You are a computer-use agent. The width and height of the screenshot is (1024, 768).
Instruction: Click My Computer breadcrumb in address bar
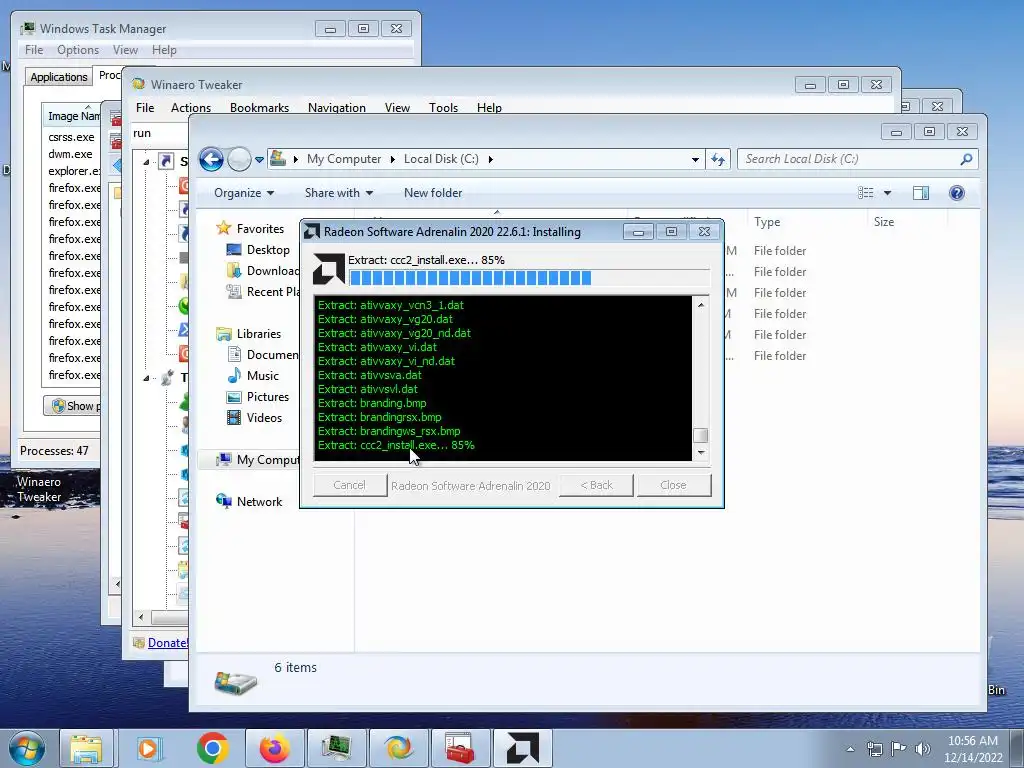[344, 159]
